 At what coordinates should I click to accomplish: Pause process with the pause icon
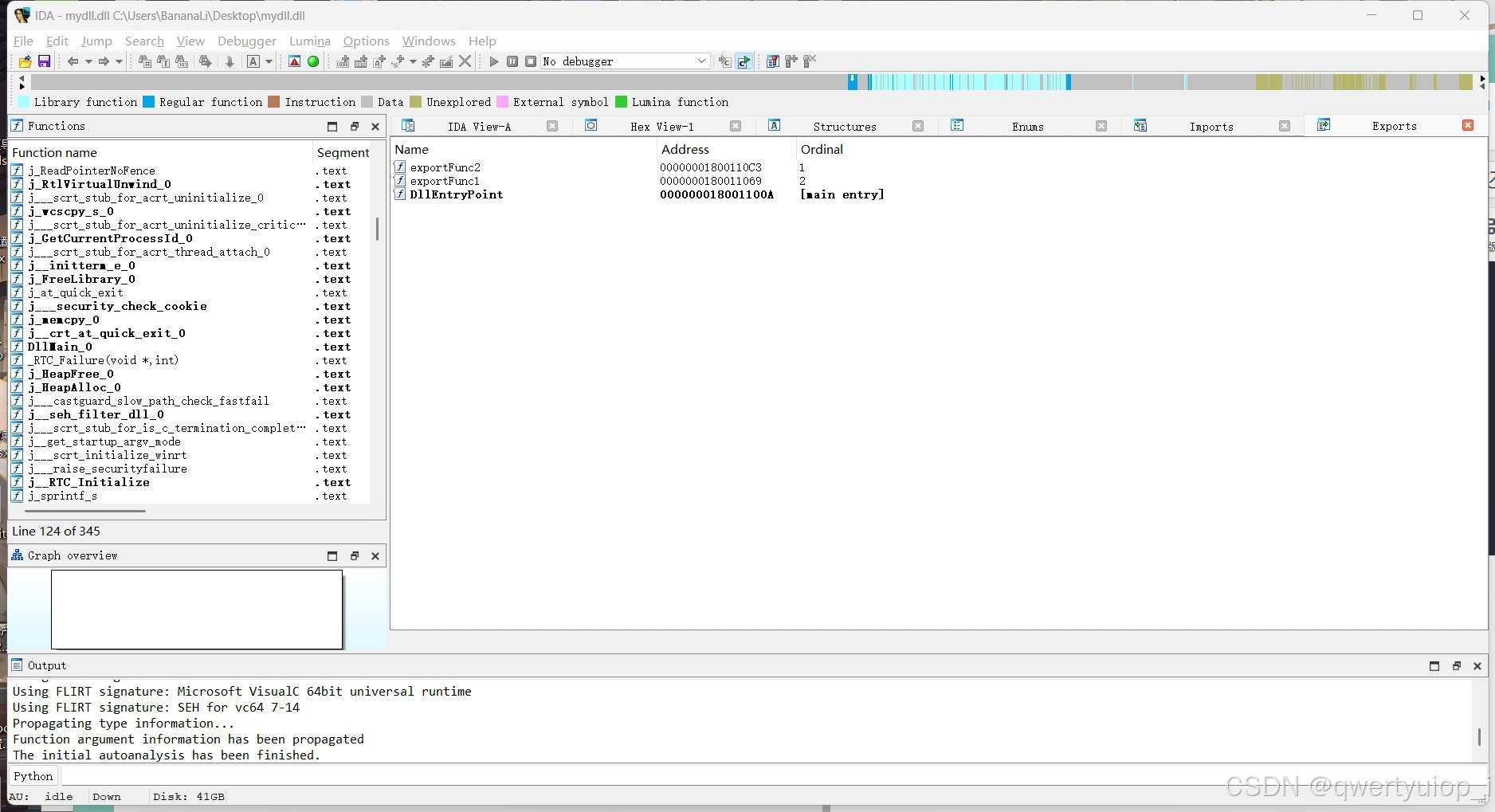[x=512, y=61]
